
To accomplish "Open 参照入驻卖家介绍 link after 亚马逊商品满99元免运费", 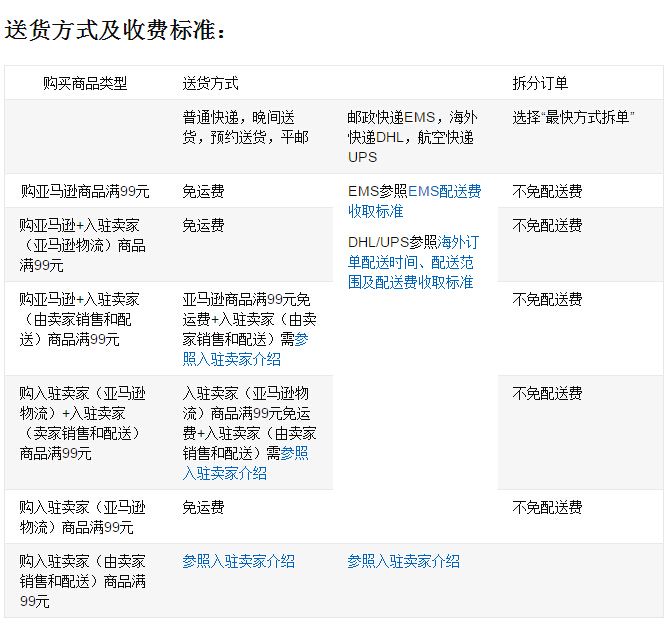I will point(245,349).
